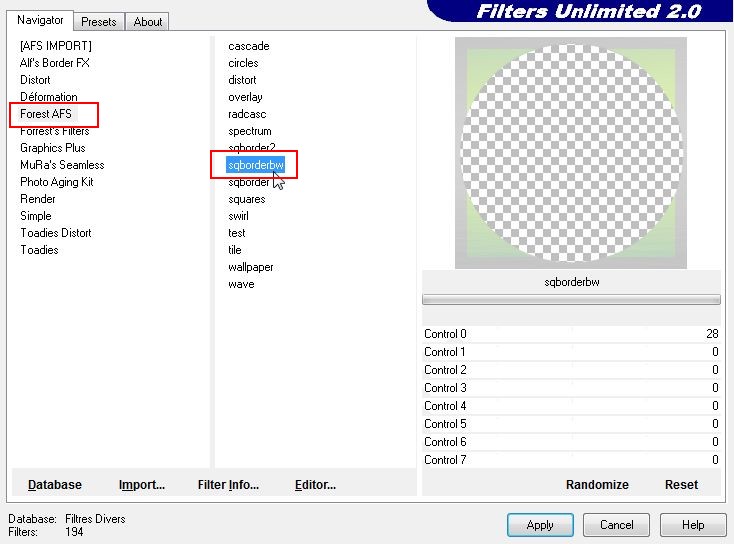Choose the test filter
734x544 pixels.
tap(236, 233)
